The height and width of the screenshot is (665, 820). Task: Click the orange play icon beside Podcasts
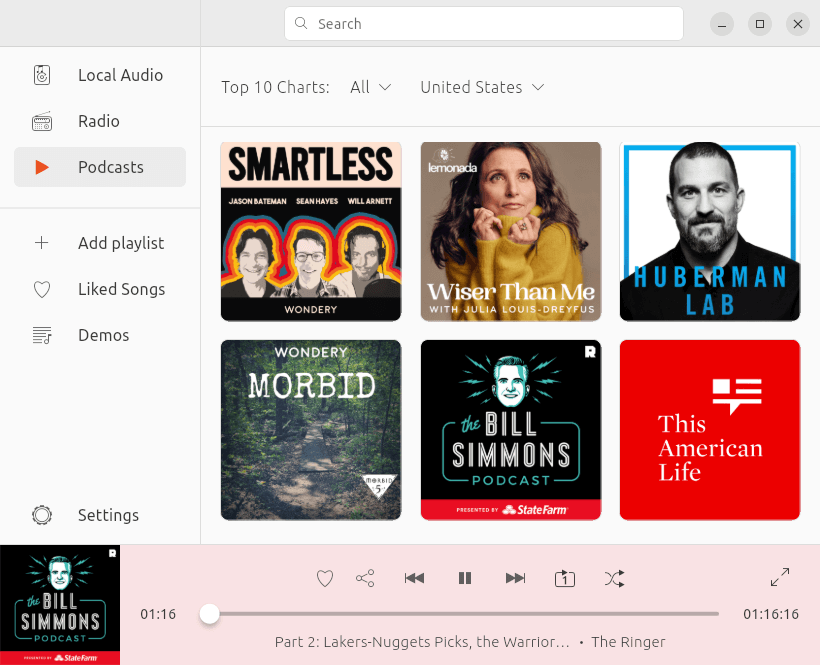[42, 167]
